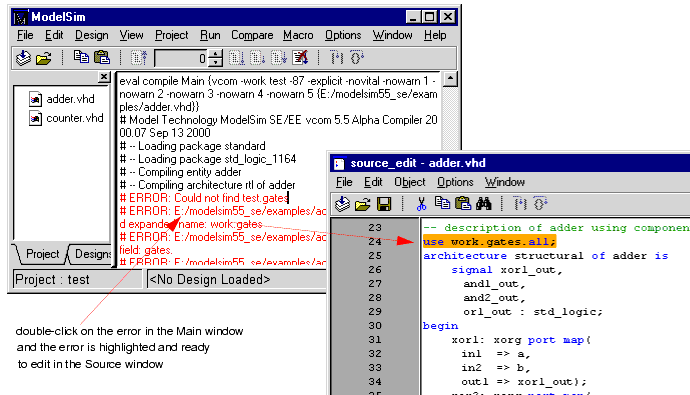Image resolution: width=690 pixels, height=395 pixels.
Task: Select the Project tab in workspace
Action: (x=42, y=254)
